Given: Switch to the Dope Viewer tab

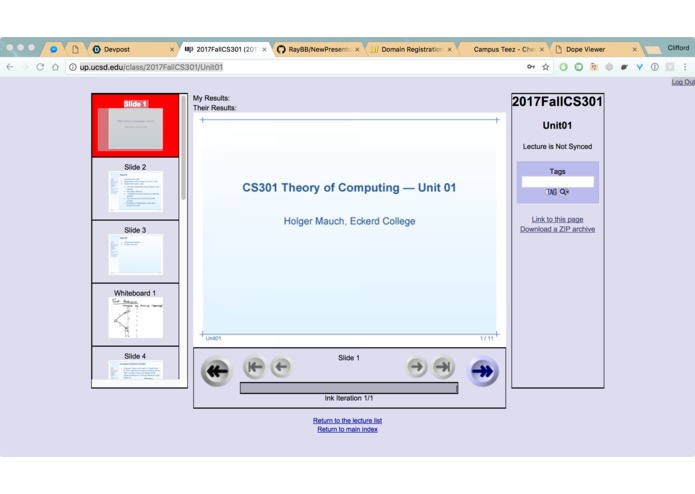Looking at the screenshot, I should [596, 49].
